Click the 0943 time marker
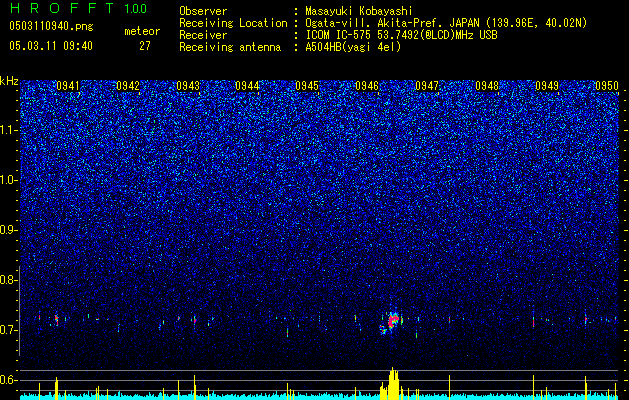 188,86
